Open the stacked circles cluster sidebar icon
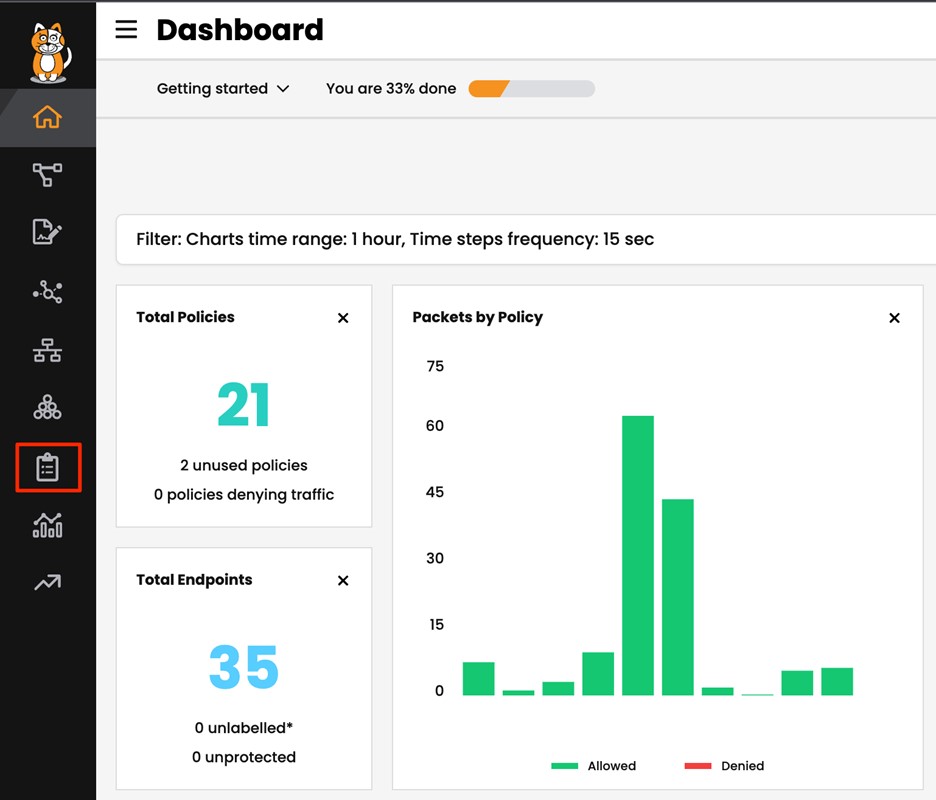 click(x=47, y=407)
